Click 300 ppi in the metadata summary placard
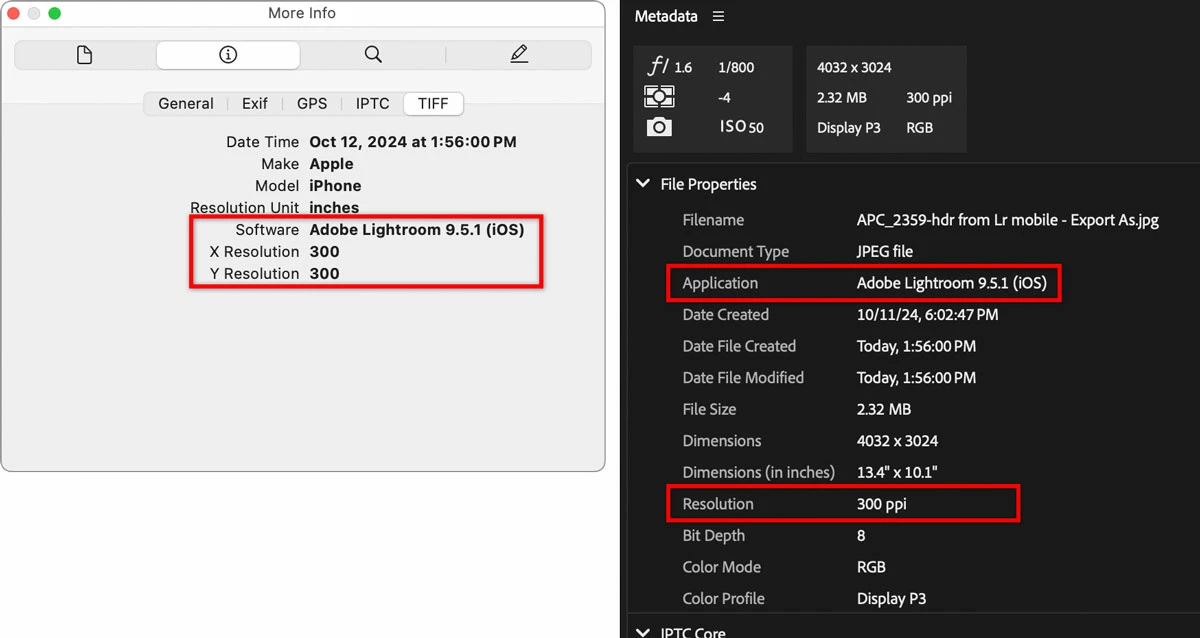 (x=929, y=98)
